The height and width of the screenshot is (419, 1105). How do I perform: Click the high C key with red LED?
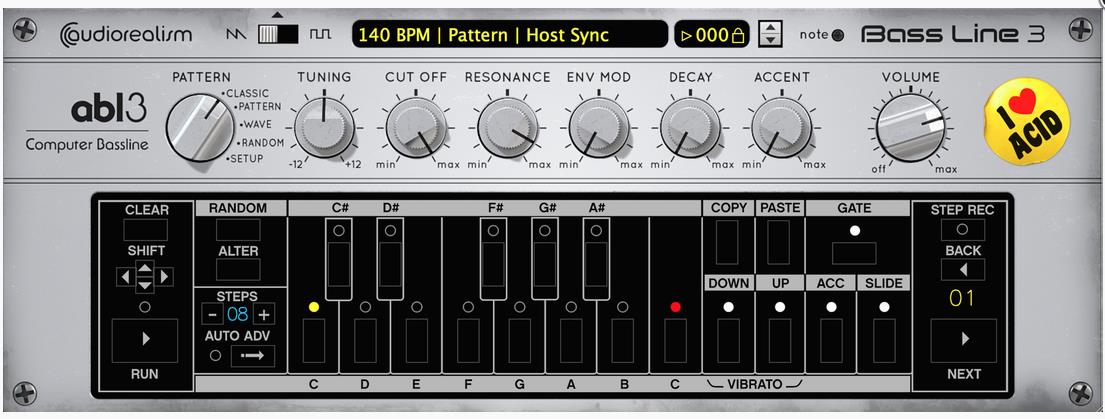tap(675, 340)
